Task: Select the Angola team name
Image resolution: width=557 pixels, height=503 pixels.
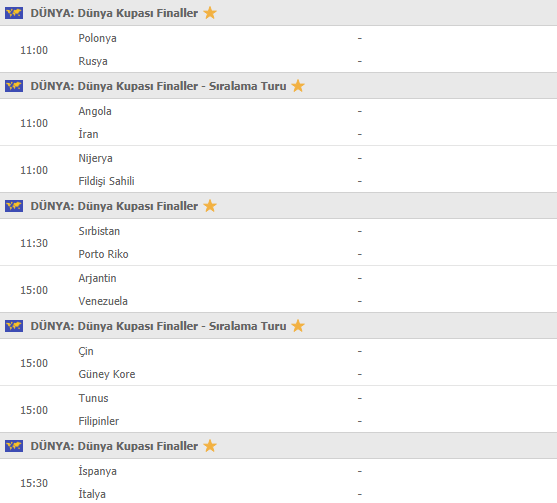Action: pyautogui.click(x=95, y=111)
